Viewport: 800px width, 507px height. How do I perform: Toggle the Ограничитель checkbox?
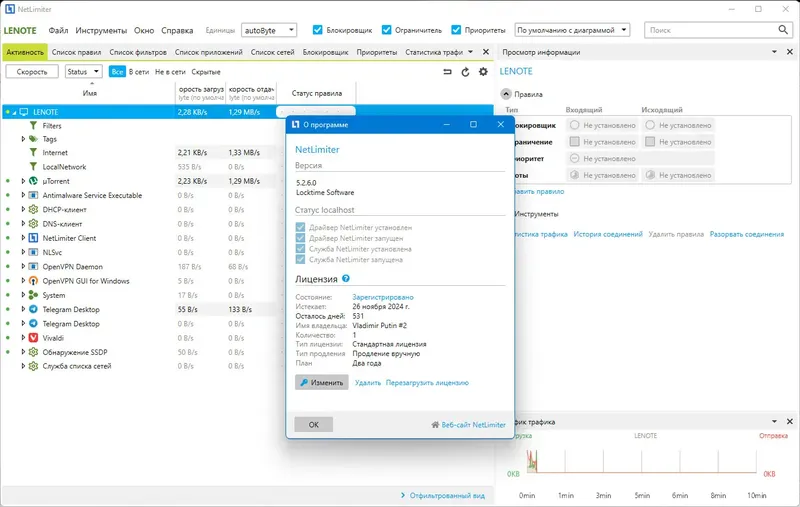point(386,30)
